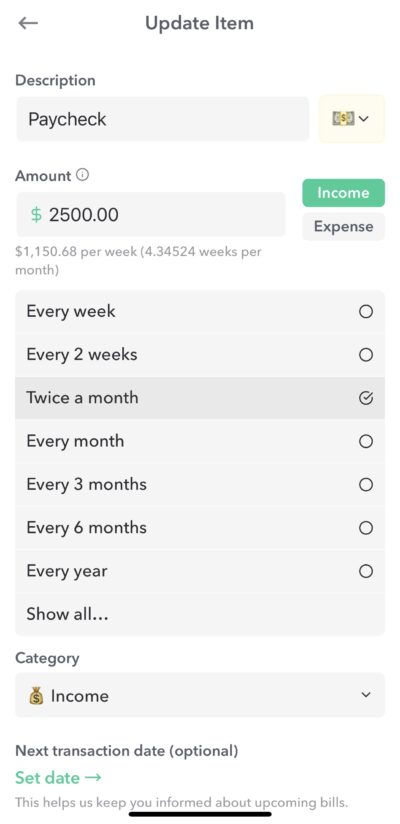Viewport: 400px width, 824px height.
Task: Tap the Twice a month row
Action: pyautogui.click(x=200, y=398)
